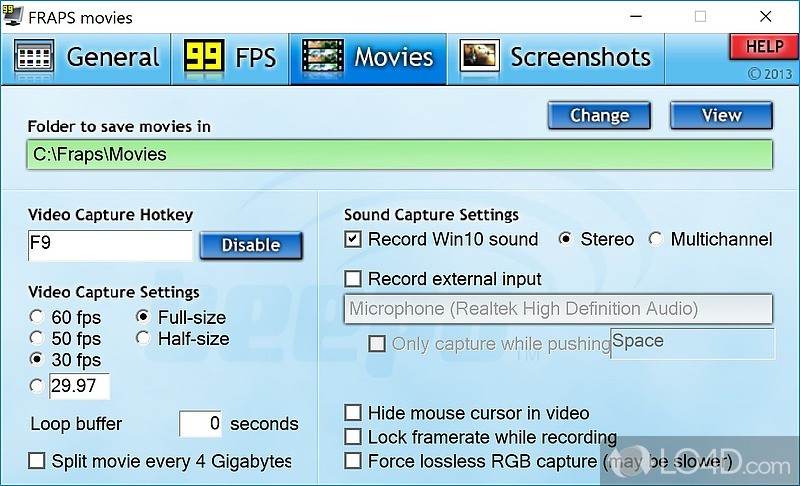Click the C:\Fraps\Movies folder path field

[400, 155]
